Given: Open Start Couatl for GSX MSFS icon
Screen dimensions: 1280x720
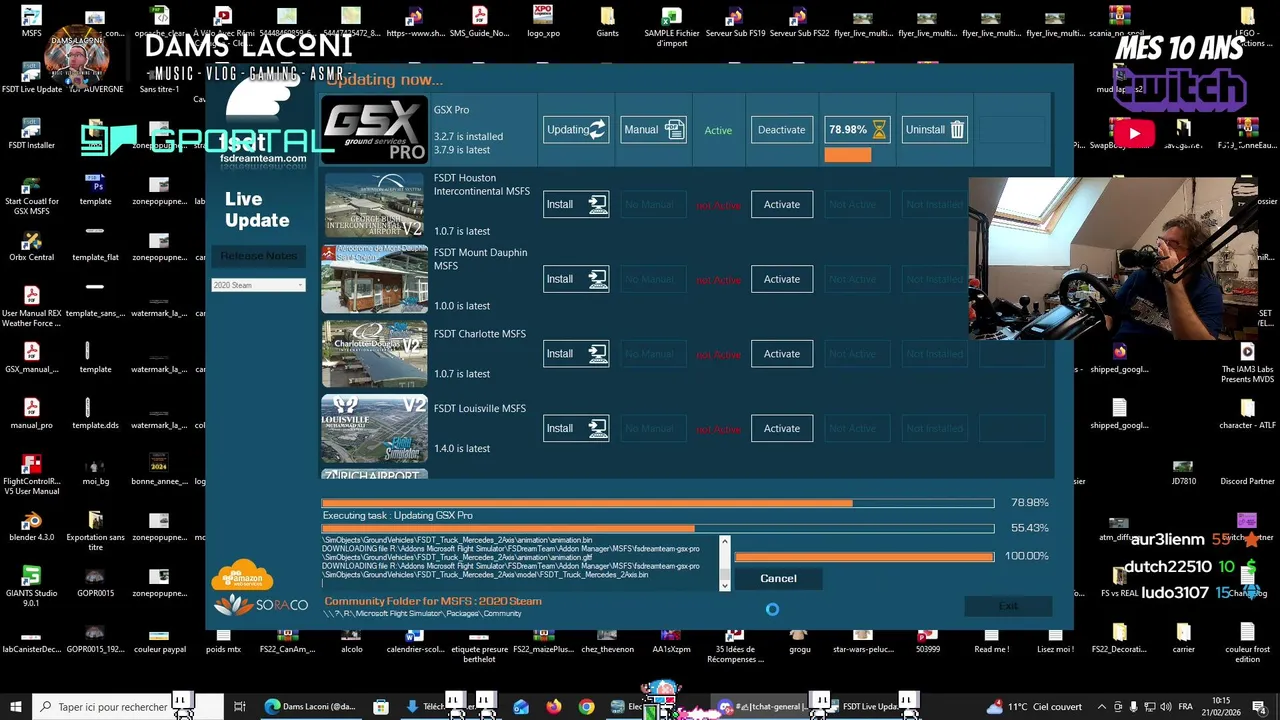Looking at the screenshot, I should (x=32, y=195).
